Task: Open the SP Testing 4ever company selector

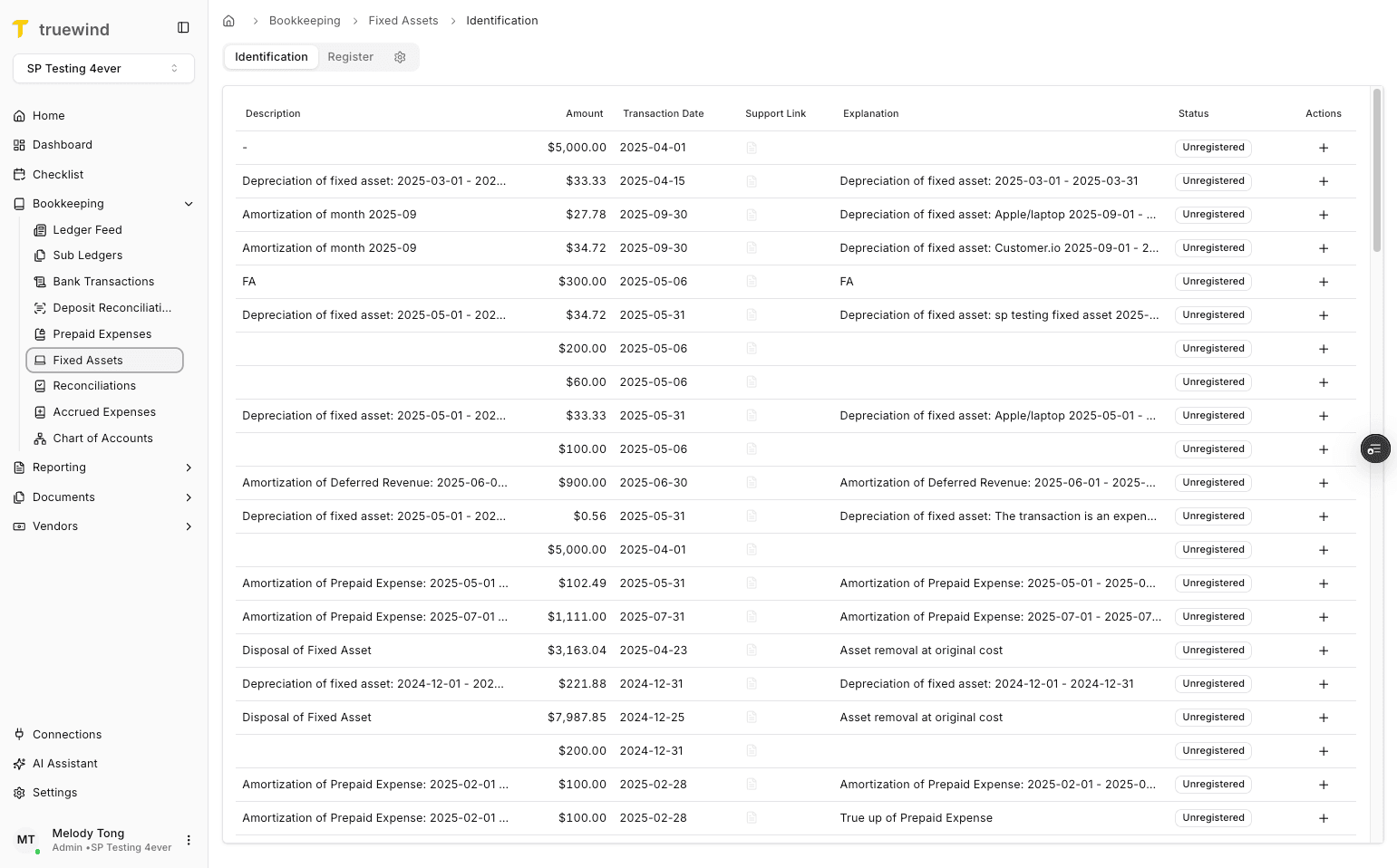Action: point(103,68)
